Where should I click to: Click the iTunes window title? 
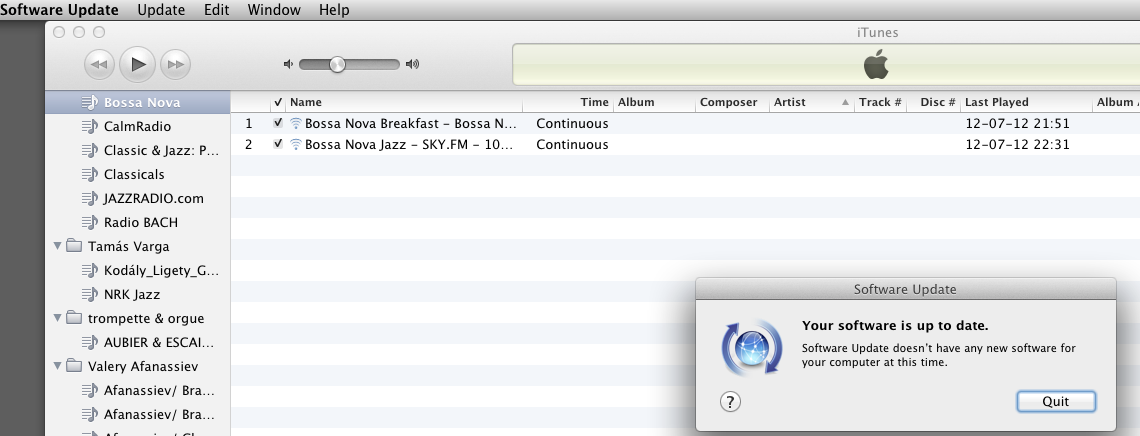878,32
